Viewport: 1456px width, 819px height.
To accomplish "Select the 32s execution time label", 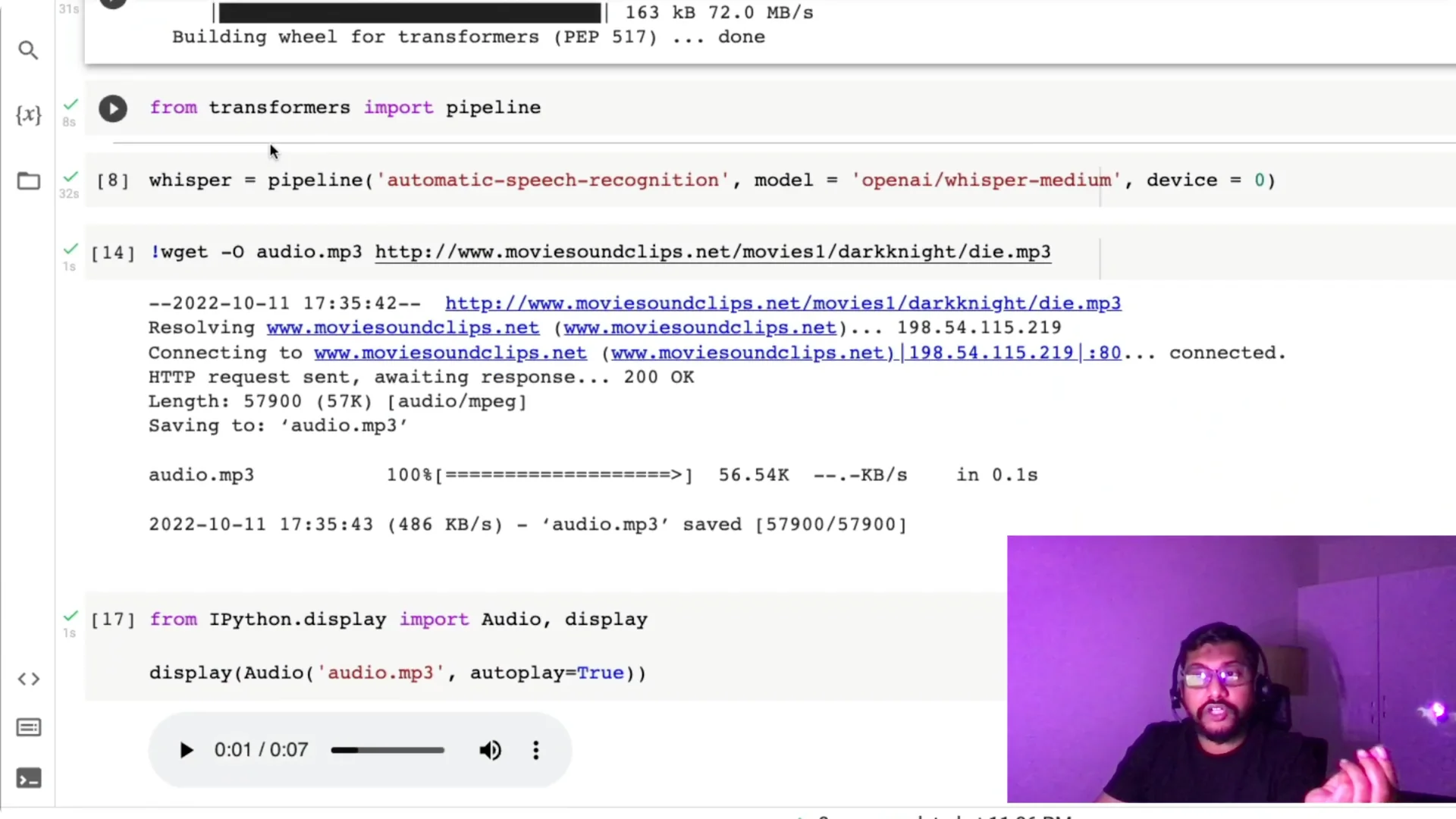I will coord(68,193).
